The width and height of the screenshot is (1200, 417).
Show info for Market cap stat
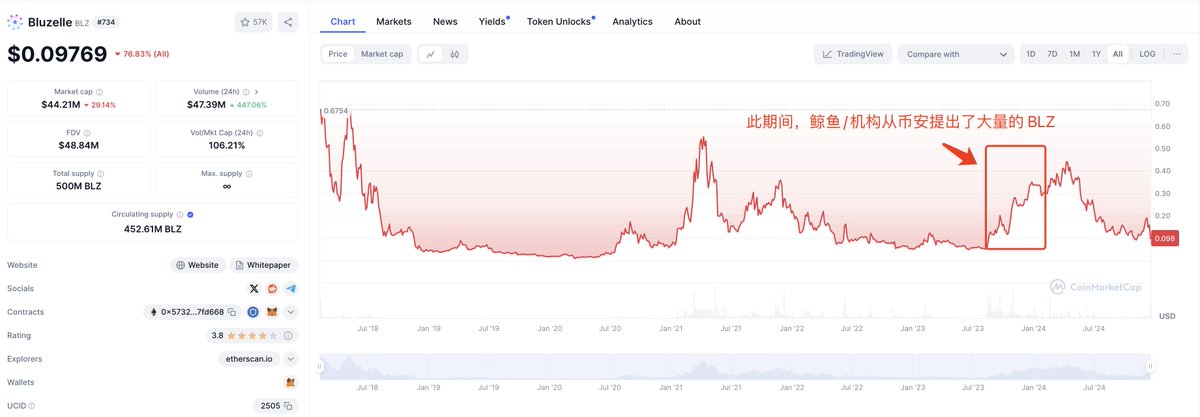(99, 91)
